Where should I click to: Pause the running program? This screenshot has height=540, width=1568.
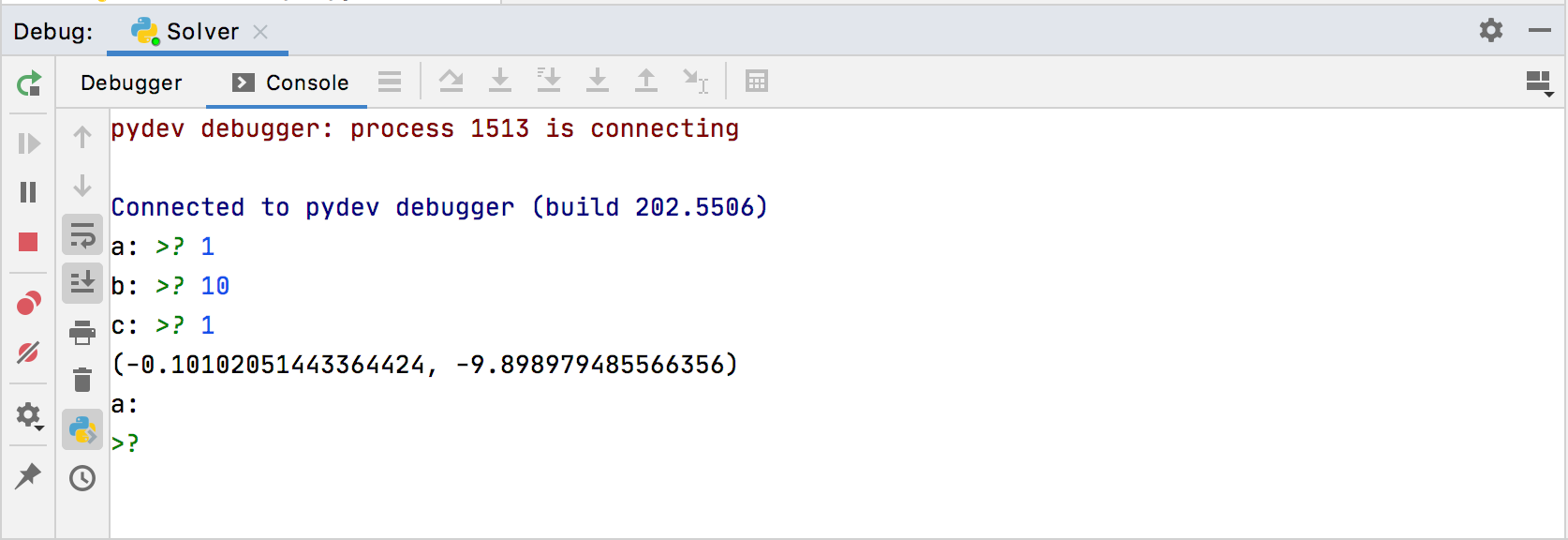28,192
